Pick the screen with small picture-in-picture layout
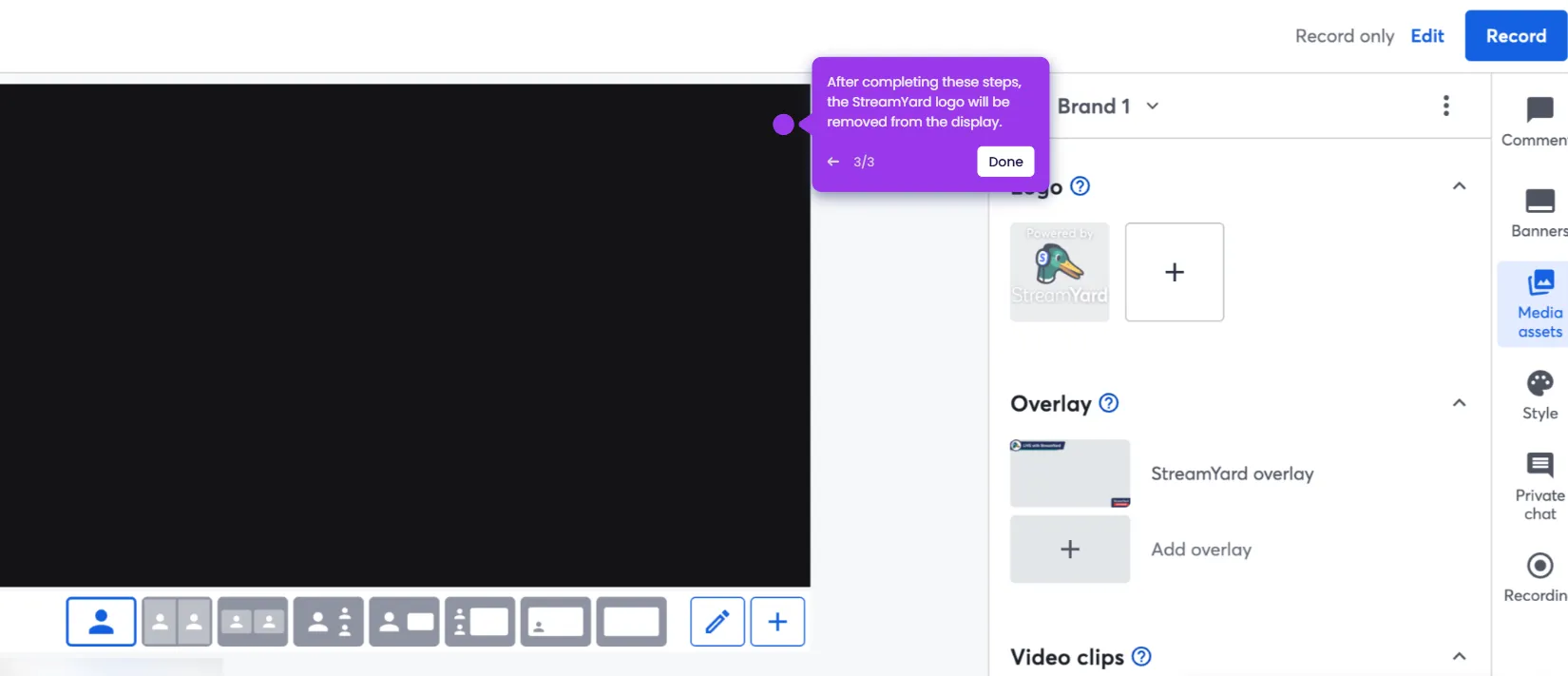This screenshot has width=1568, height=676. [556, 622]
